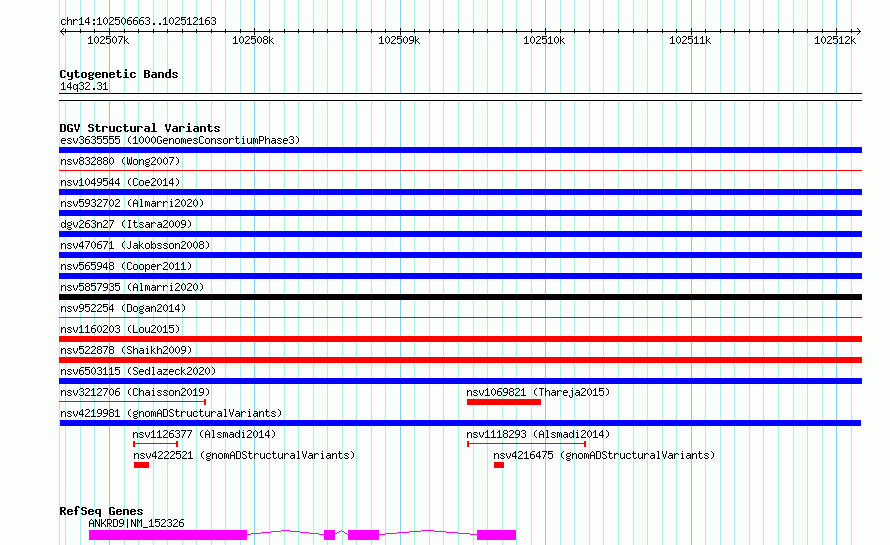Select the red nsv1118293 interval line
The height and width of the screenshot is (545, 890).
coord(527,444)
